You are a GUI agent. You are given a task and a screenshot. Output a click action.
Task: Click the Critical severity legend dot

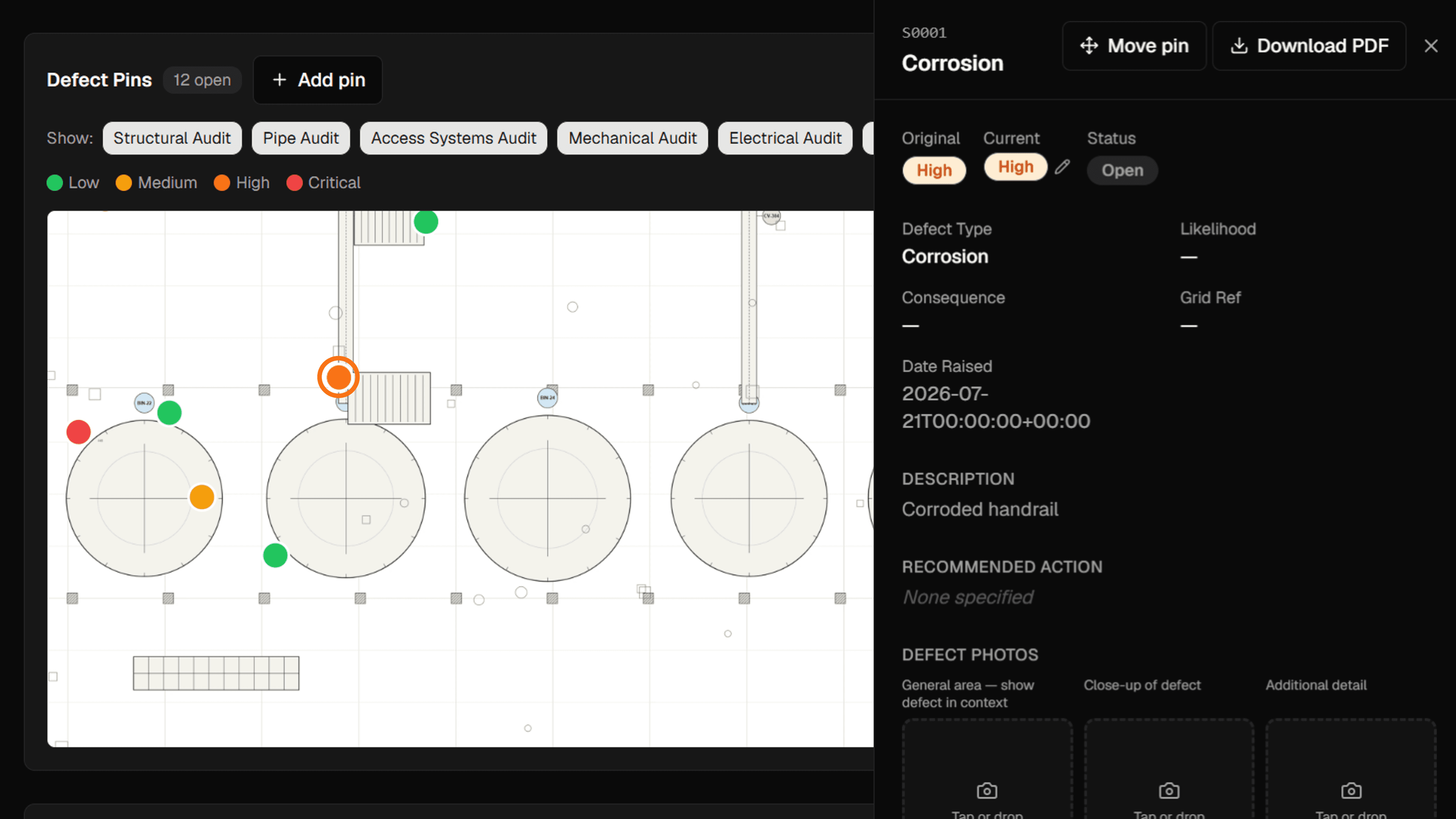295,183
